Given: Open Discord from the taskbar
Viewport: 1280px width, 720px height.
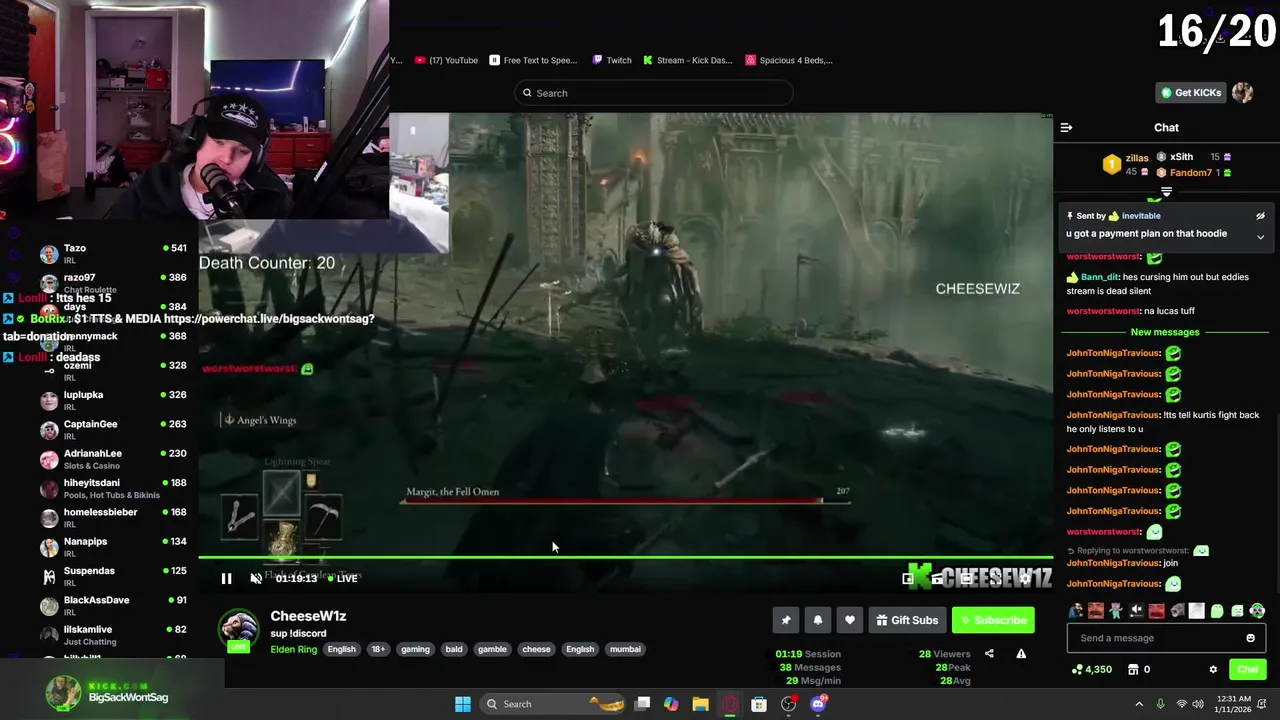Looking at the screenshot, I should point(818,704).
